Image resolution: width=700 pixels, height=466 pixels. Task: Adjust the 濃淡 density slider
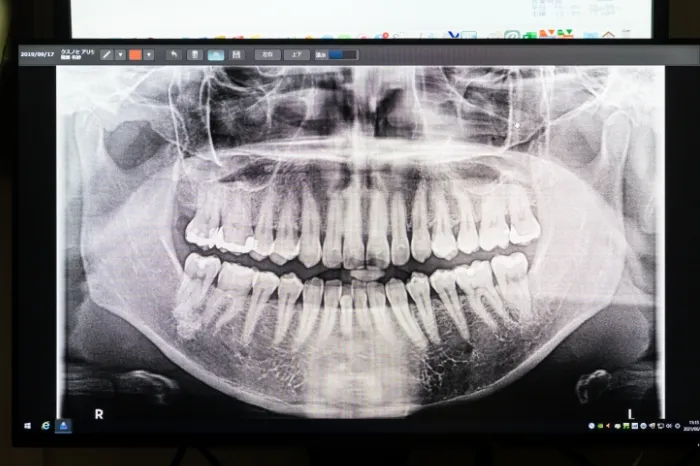pyautogui.click(x=342, y=54)
